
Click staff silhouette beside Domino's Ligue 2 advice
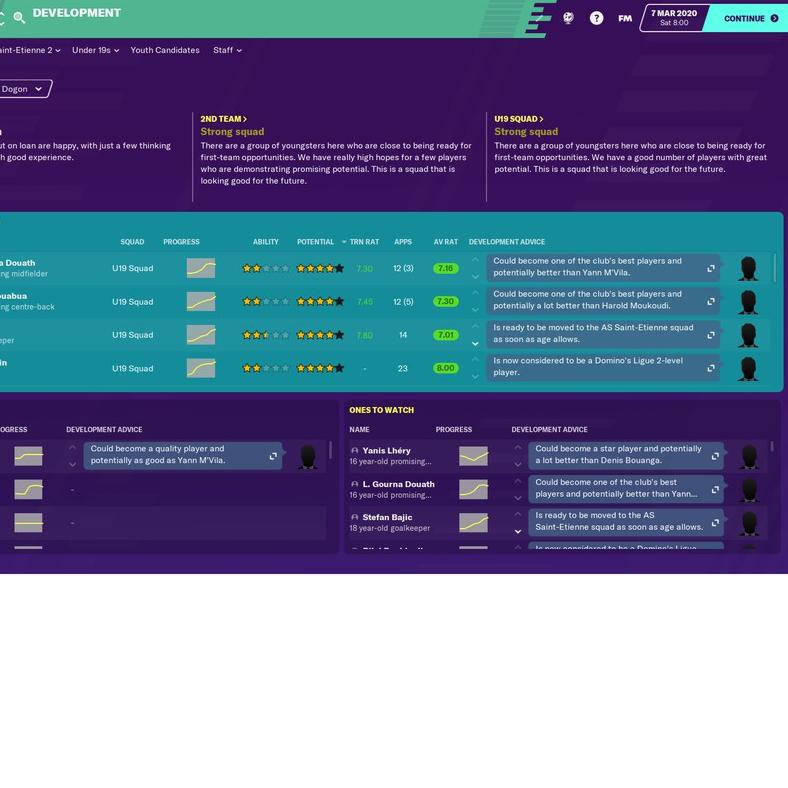[747, 368]
